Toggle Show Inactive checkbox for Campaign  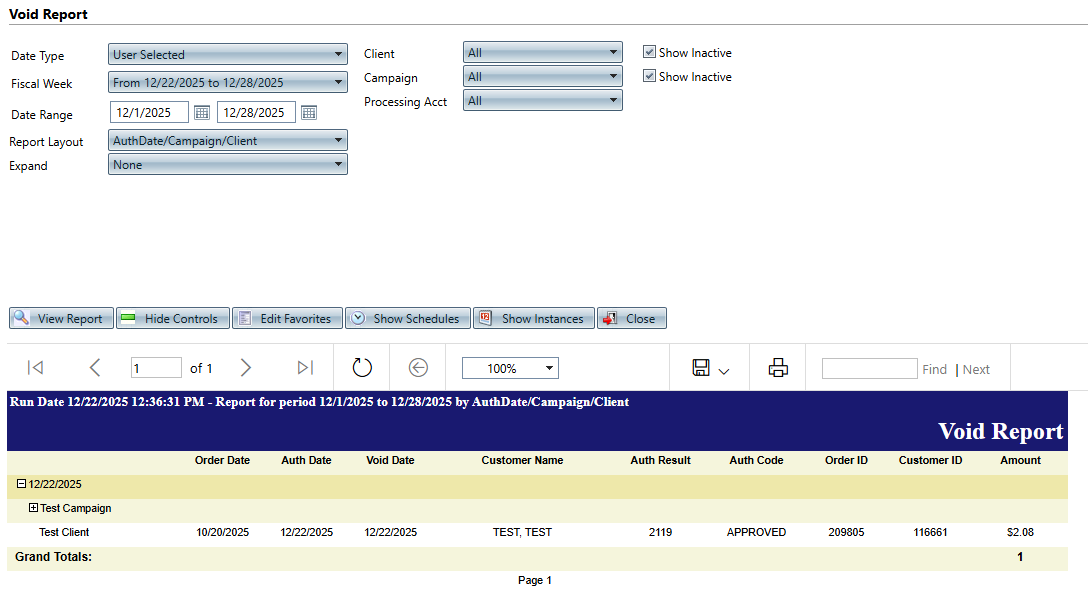point(649,76)
